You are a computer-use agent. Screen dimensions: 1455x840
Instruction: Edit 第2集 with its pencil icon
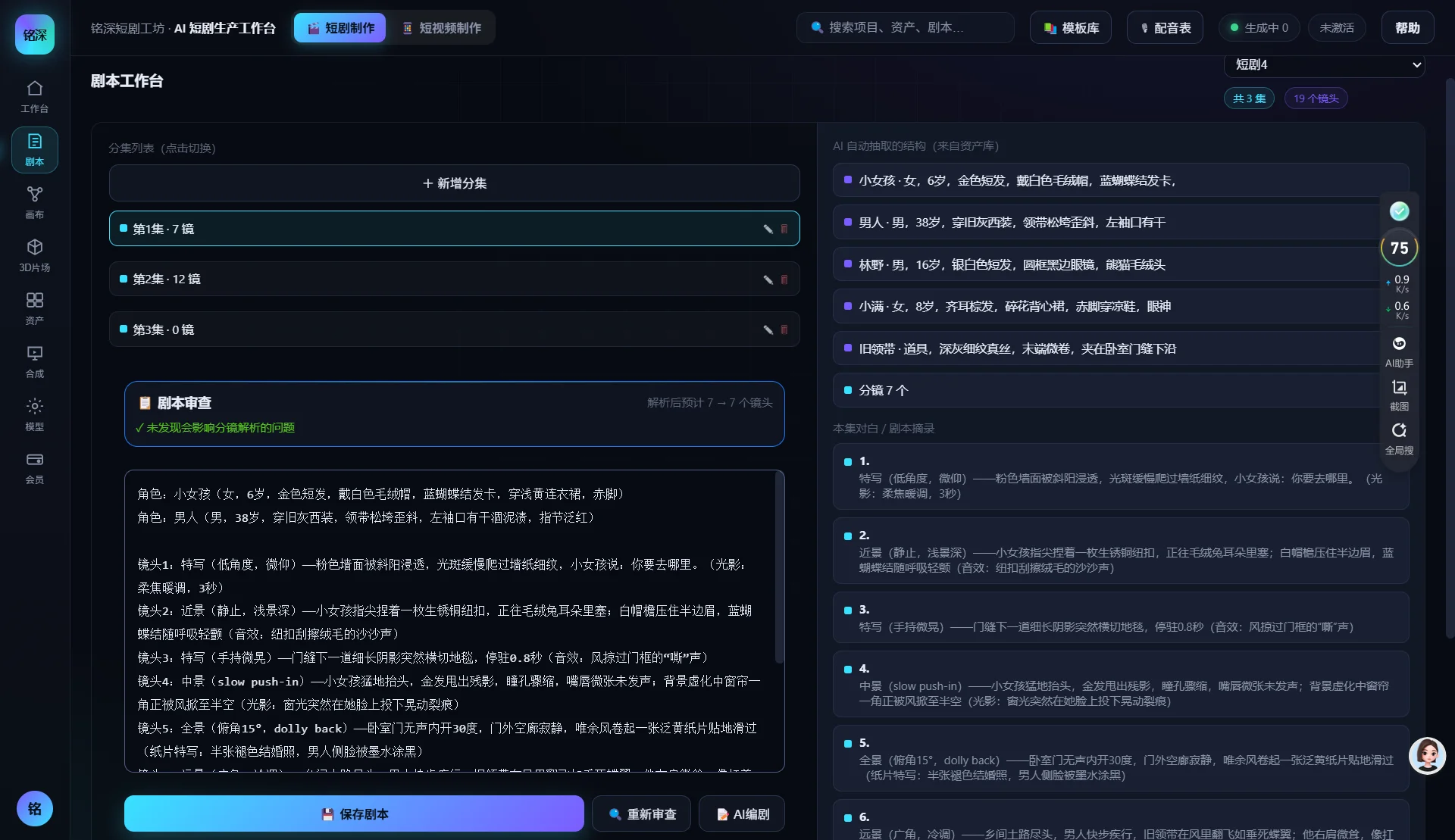click(768, 279)
